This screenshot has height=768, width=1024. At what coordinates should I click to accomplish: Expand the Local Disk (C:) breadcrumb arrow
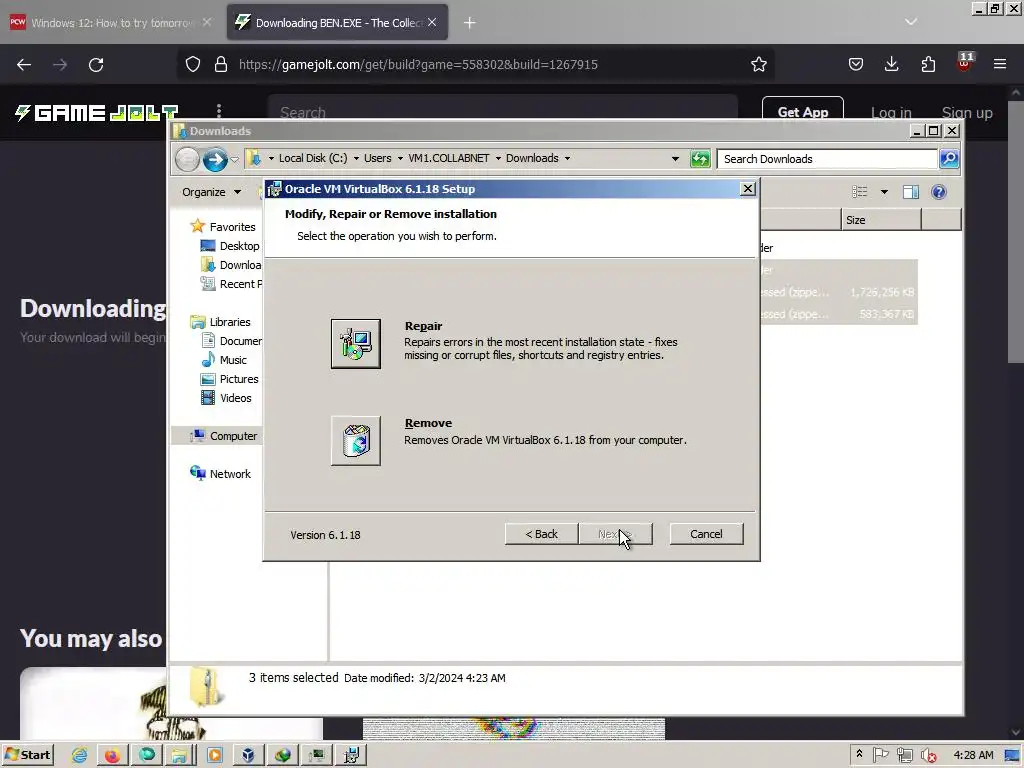pyautogui.click(x=356, y=158)
